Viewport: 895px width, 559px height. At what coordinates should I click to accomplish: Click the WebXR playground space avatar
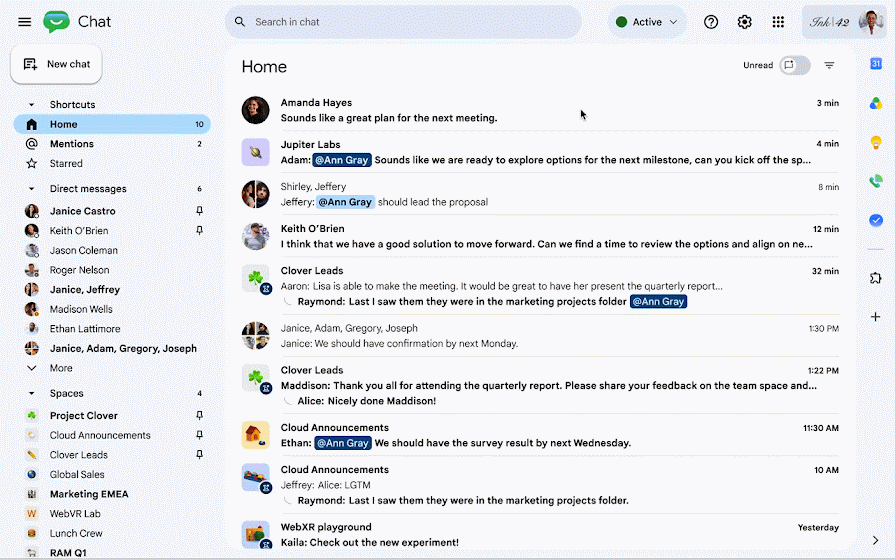coord(255,534)
